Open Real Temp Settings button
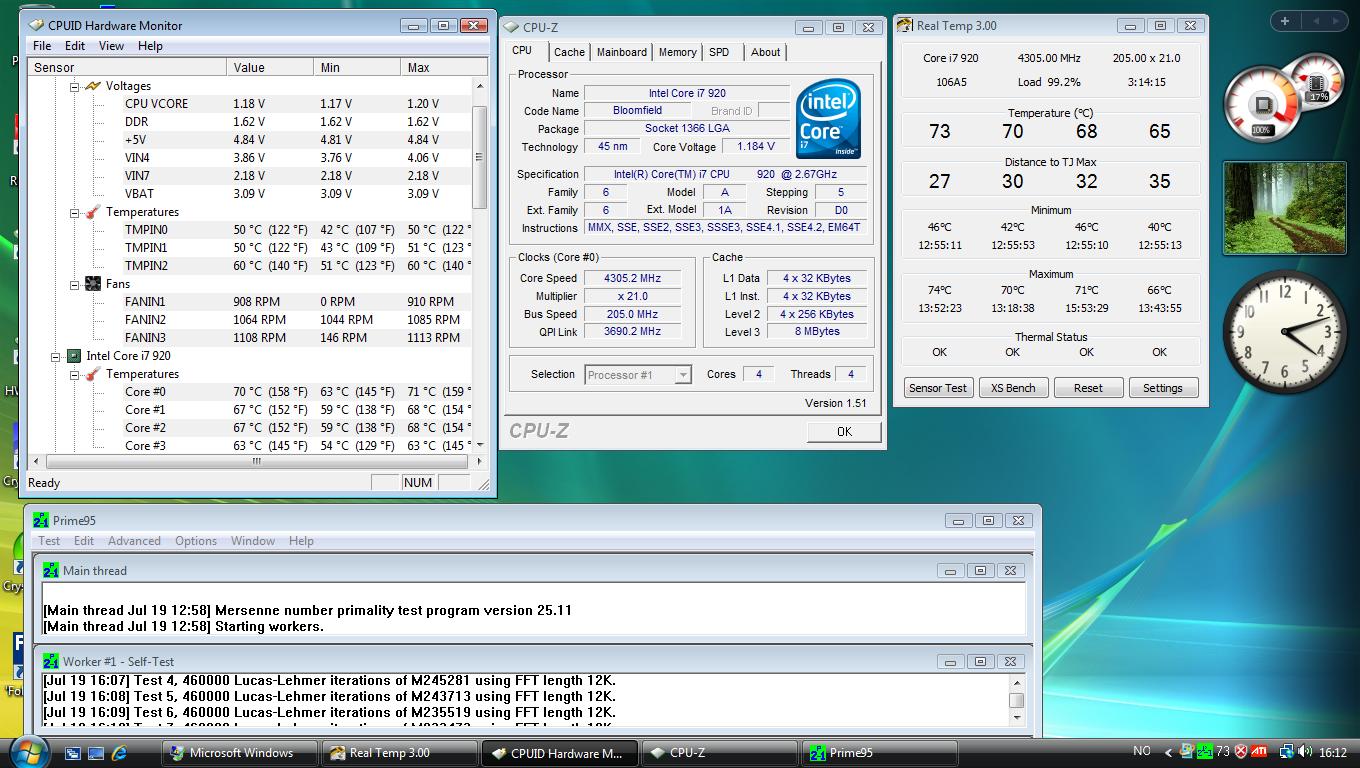1360x768 pixels. [1163, 388]
